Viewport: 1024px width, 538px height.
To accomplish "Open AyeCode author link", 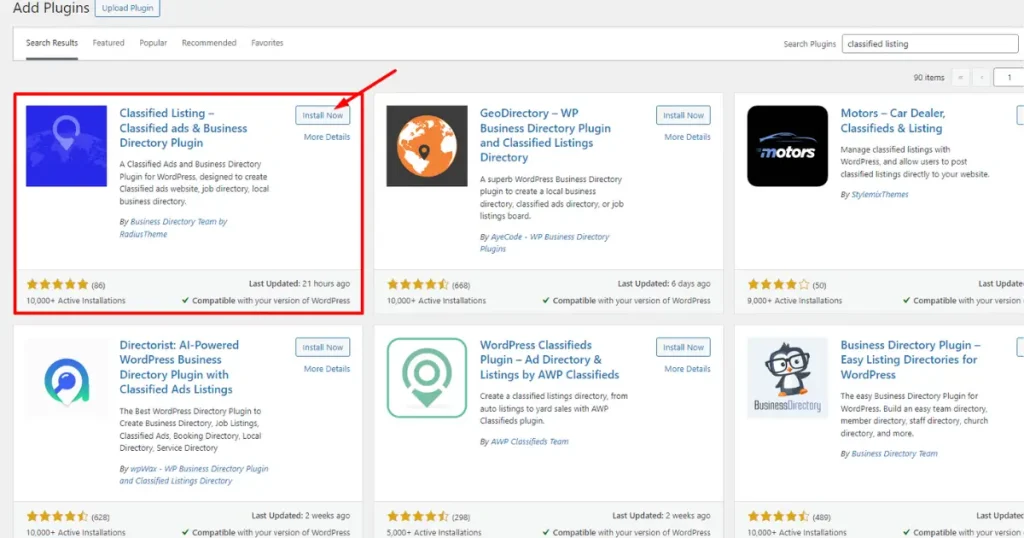I will 544,243.
